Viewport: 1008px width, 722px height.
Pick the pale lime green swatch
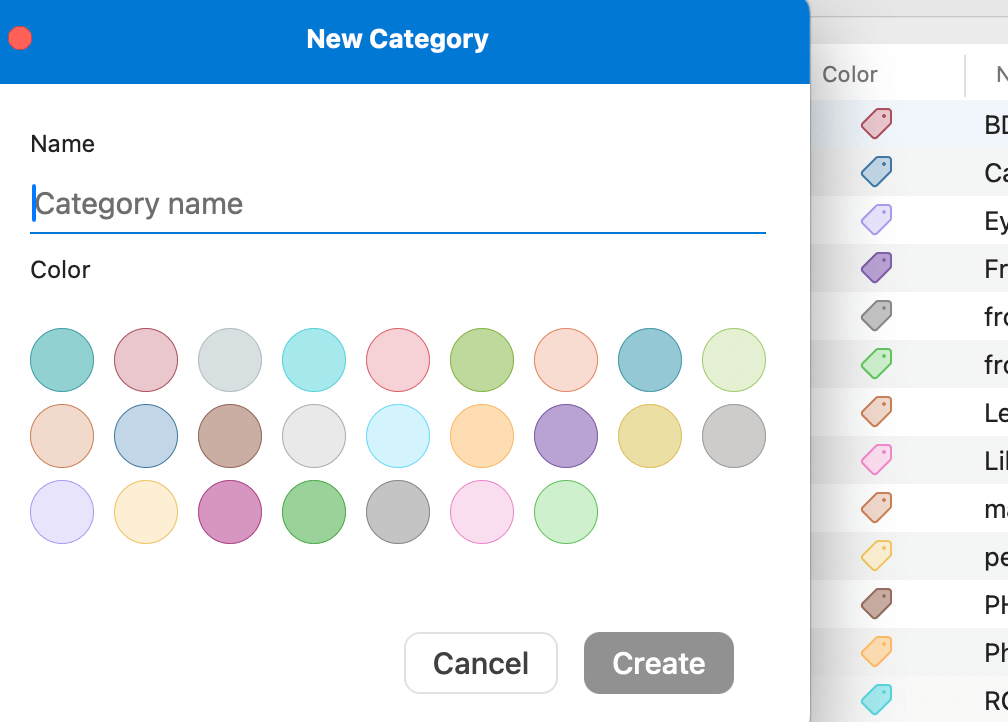734,360
